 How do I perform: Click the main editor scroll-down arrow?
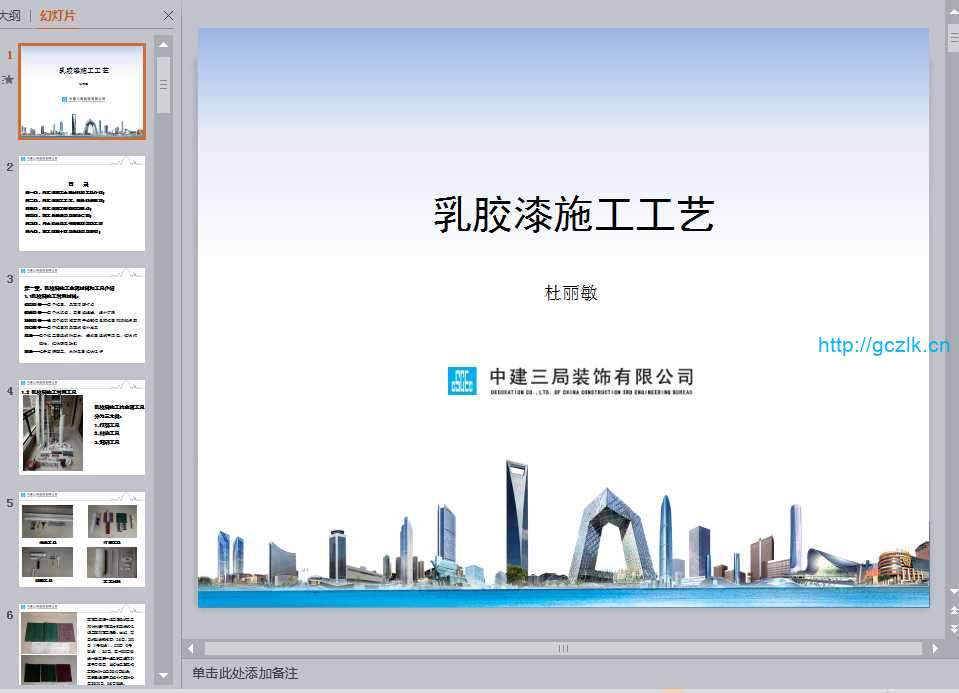point(952,592)
